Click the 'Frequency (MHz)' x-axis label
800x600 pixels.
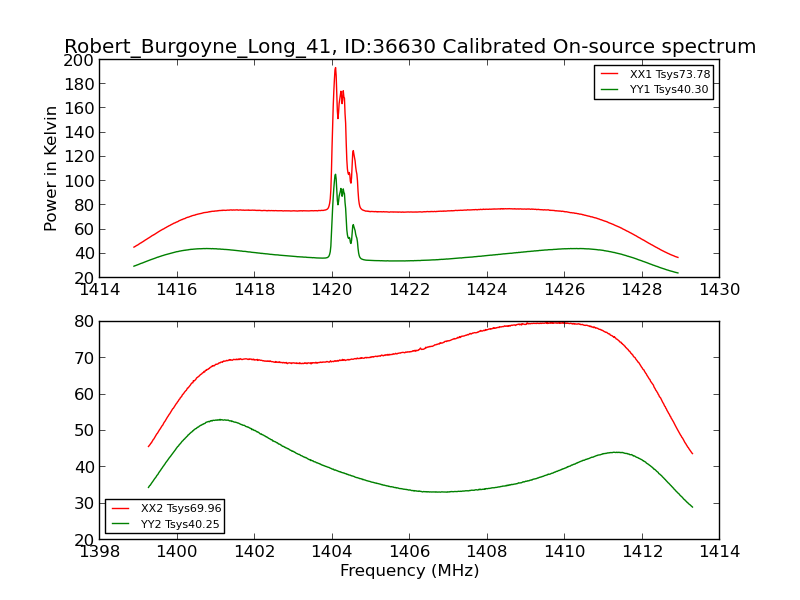[x=410, y=570]
